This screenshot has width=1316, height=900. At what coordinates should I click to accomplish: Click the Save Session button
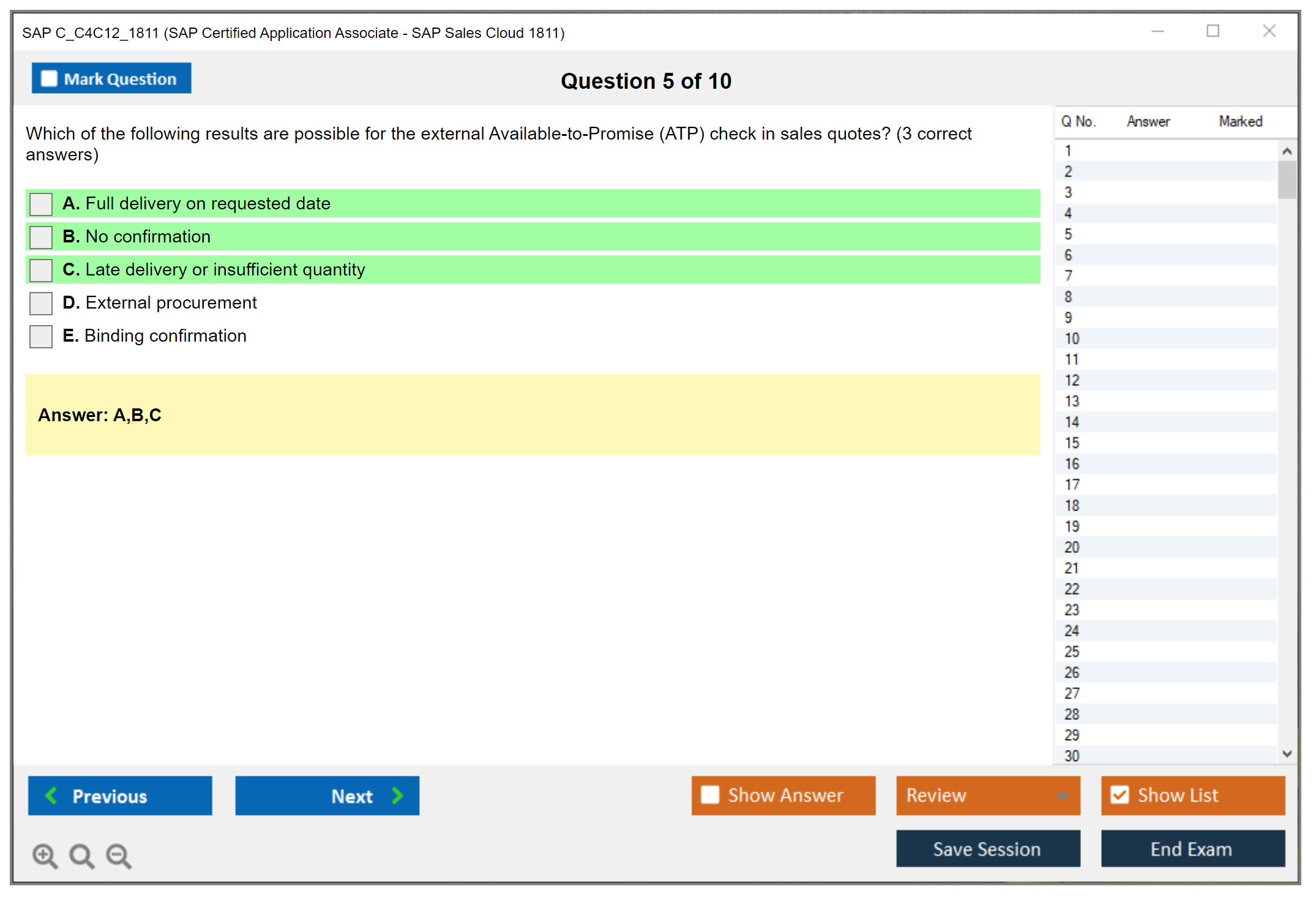[x=987, y=849]
